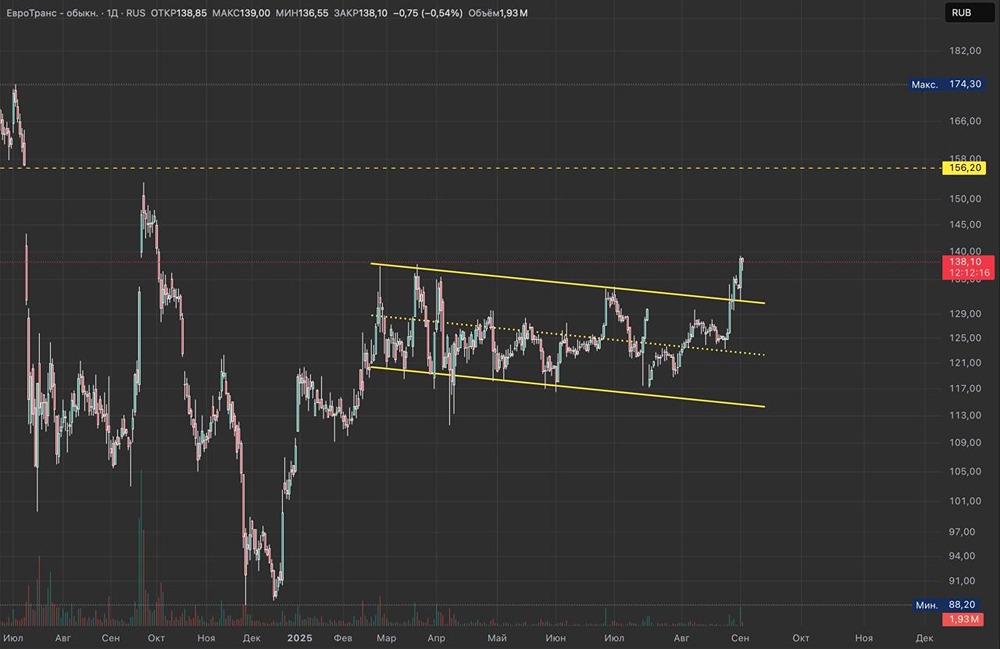The image size is (1000, 649).
Task: Click the 101,00 price axis label
Action: point(966,501)
